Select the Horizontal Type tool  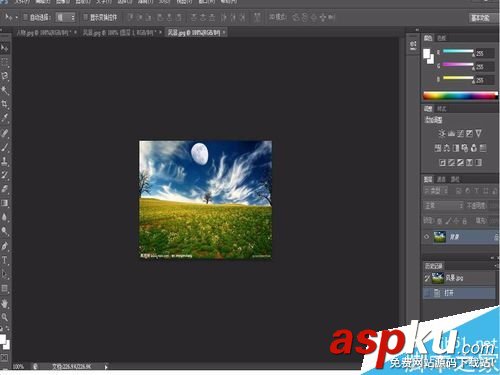[x=4, y=260]
